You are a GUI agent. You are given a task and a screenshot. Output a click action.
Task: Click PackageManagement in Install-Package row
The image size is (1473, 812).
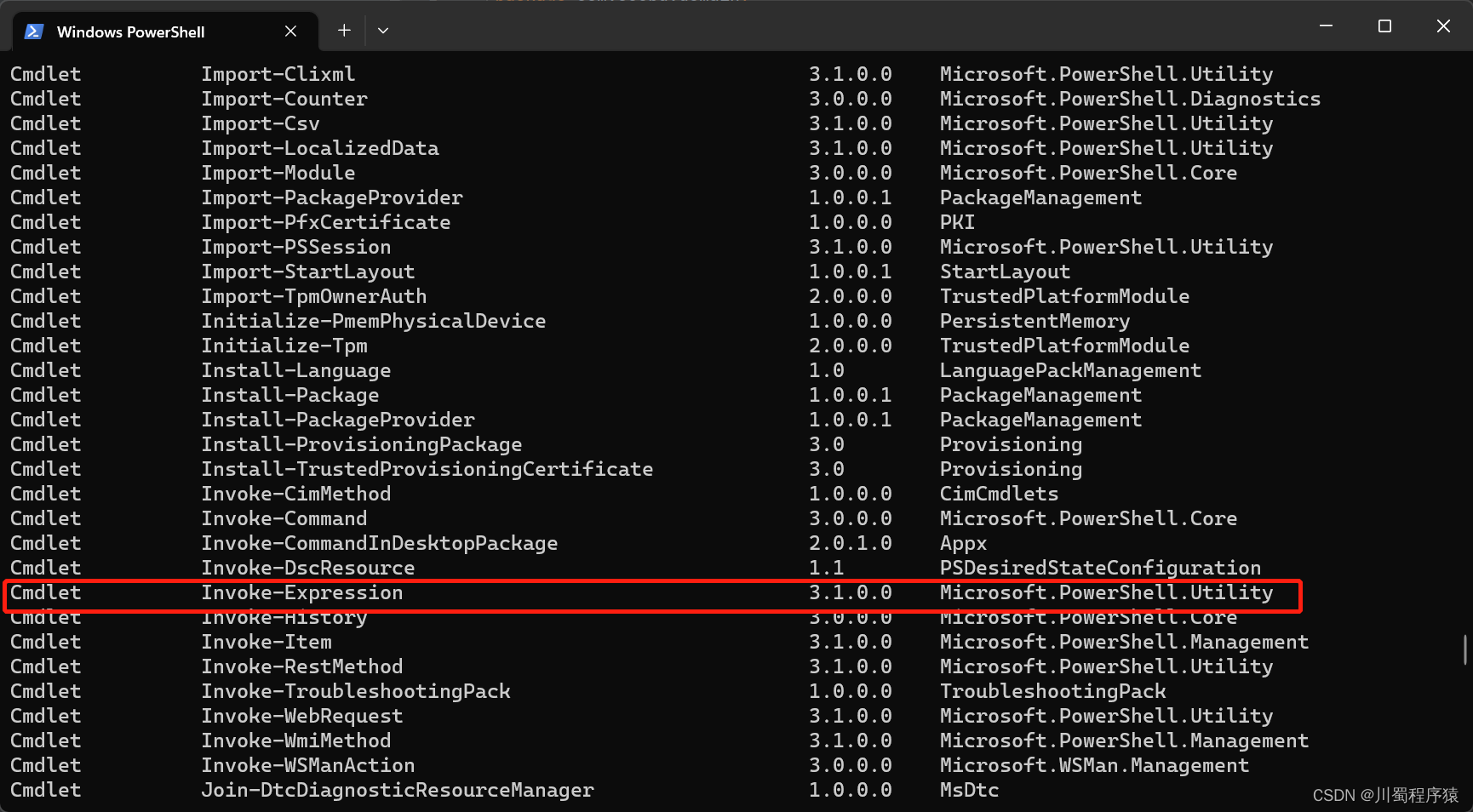(x=1041, y=395)
